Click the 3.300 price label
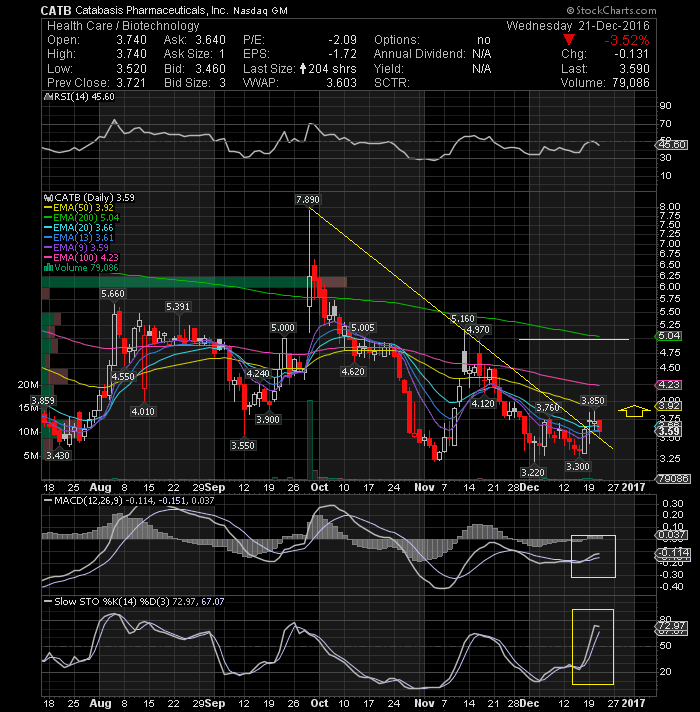 point(577,466)
